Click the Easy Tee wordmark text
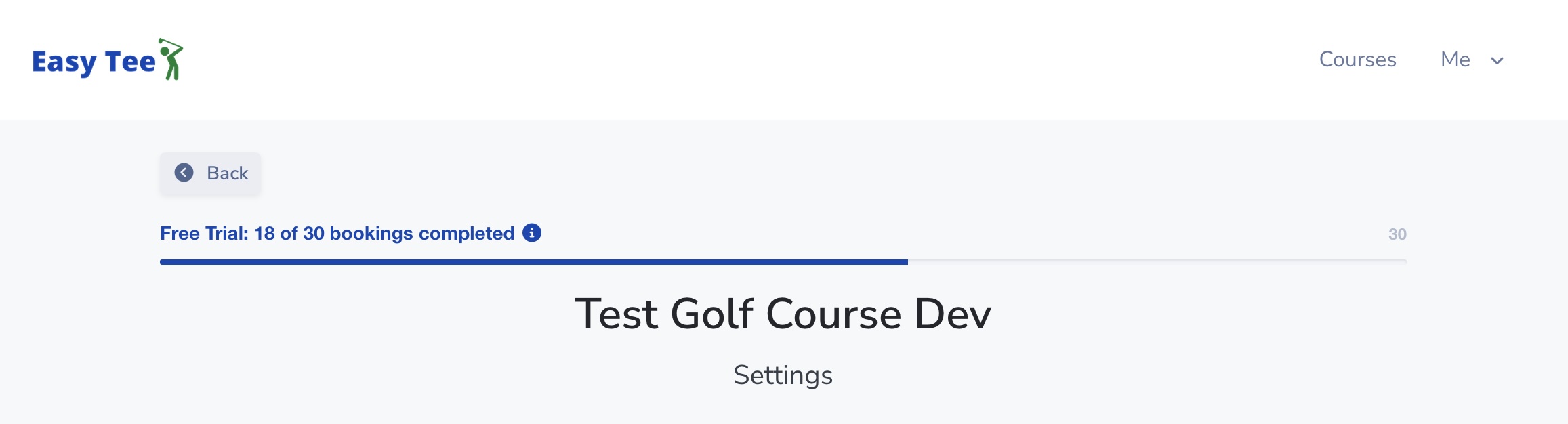1568x424 pixels. (x=93, y=60)
